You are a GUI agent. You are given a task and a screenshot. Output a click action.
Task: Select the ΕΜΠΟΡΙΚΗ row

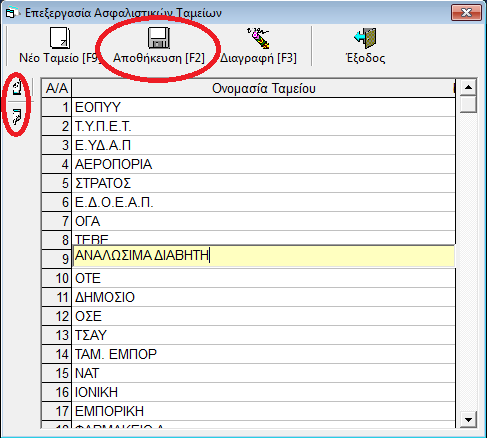click(x=263, y=411)
